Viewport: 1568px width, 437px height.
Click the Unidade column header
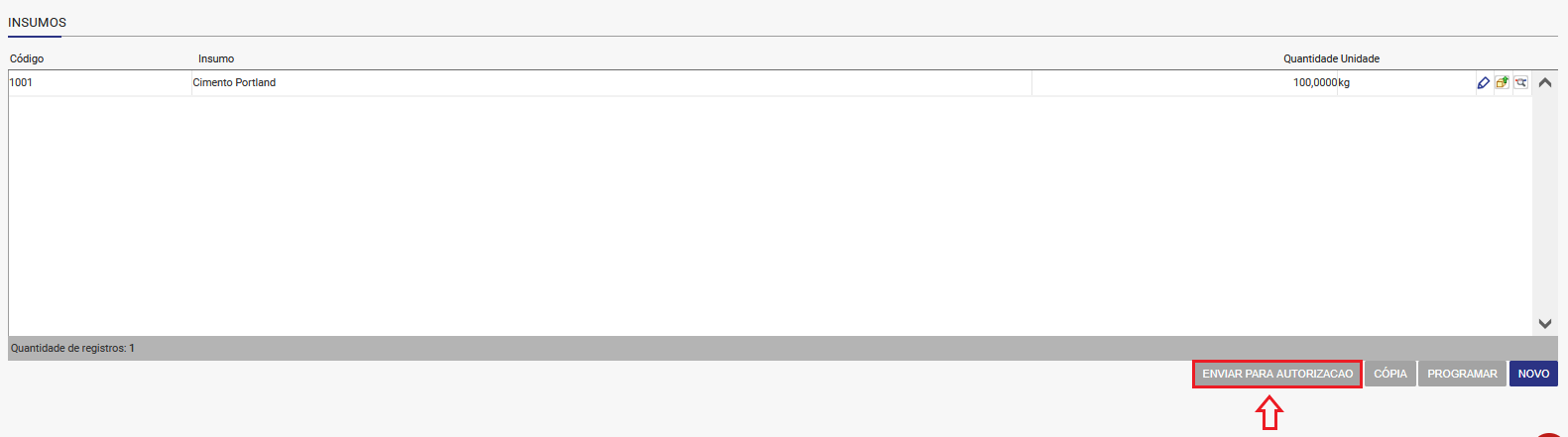pyautogui.click(x=1360, y=58)
